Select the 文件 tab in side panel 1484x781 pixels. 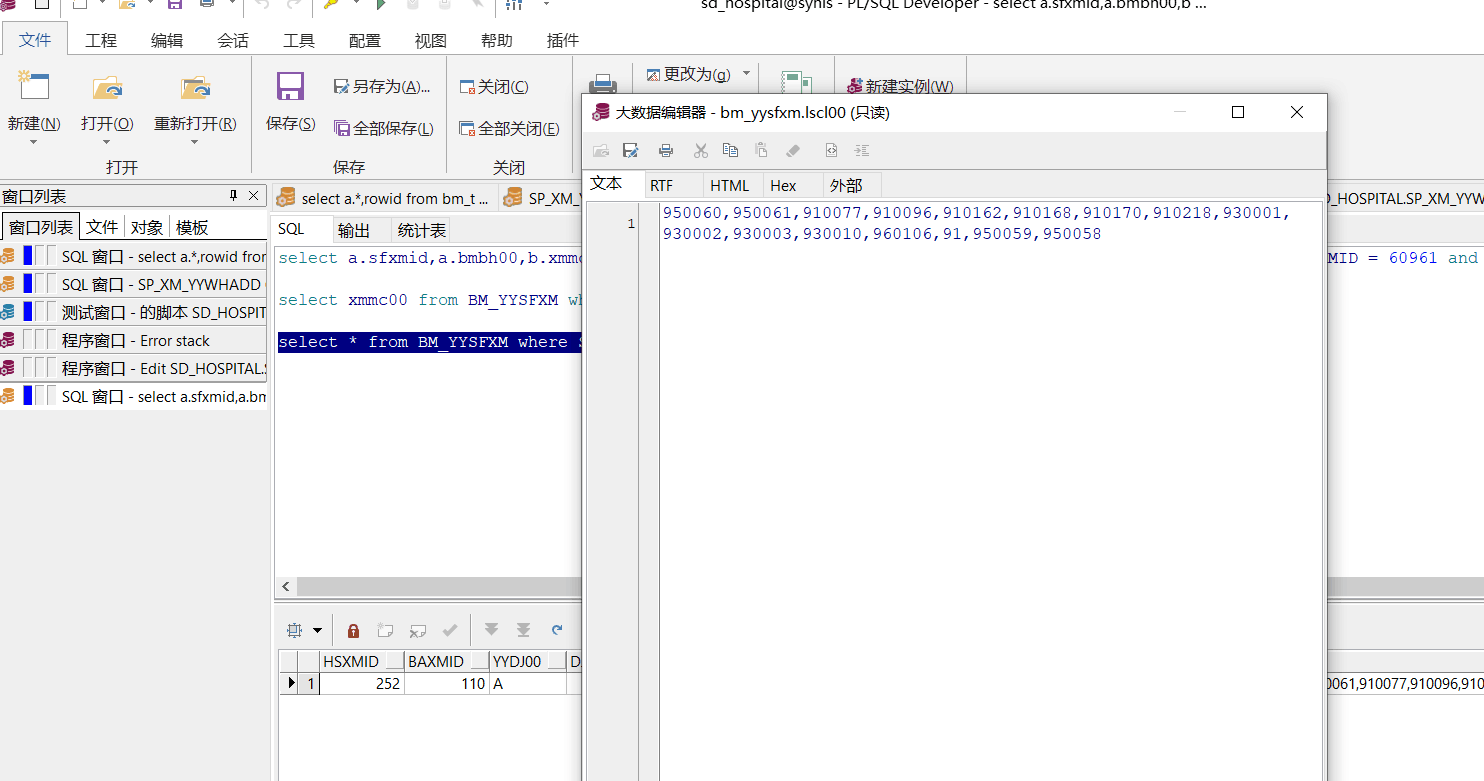tap(102, 227)
